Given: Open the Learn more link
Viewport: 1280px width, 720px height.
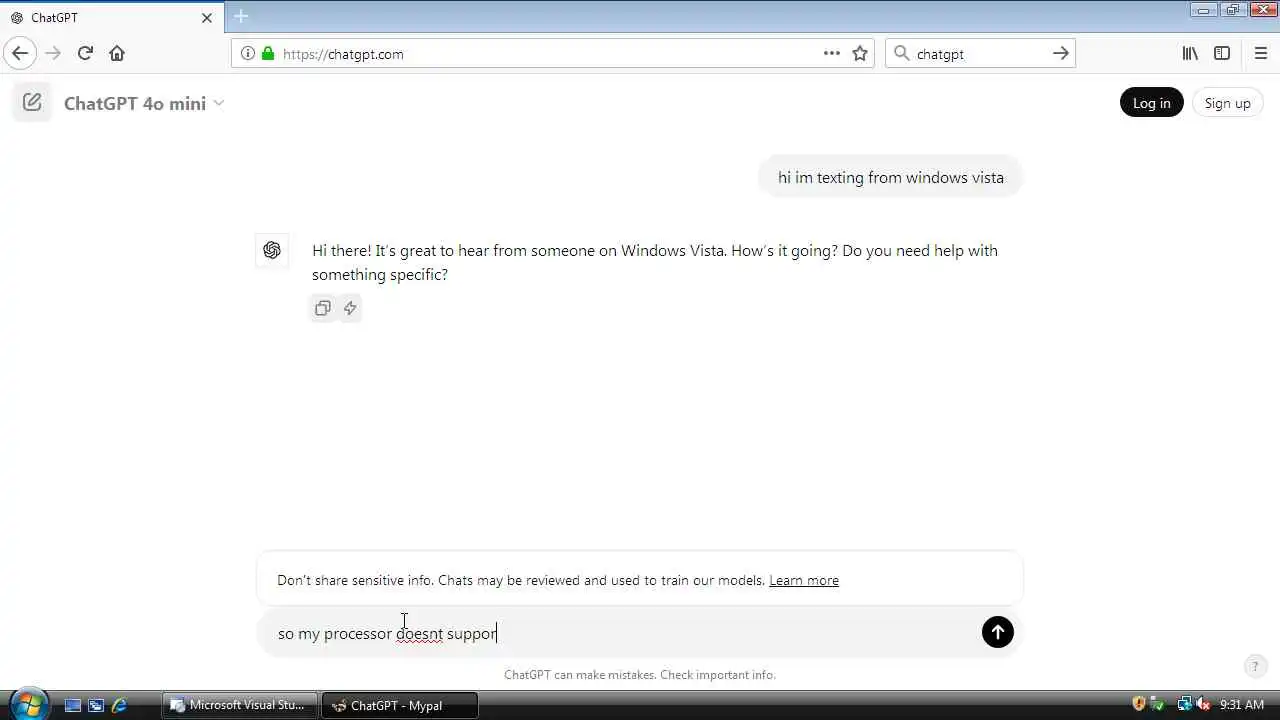Looking at the screenshot, I should (x=804, y=580).
